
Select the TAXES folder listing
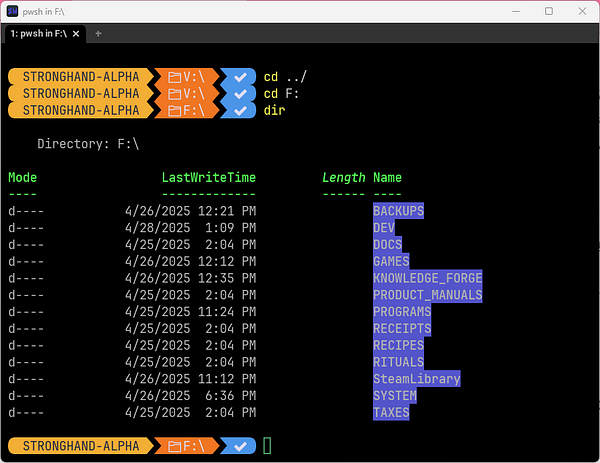click(391, 412)
